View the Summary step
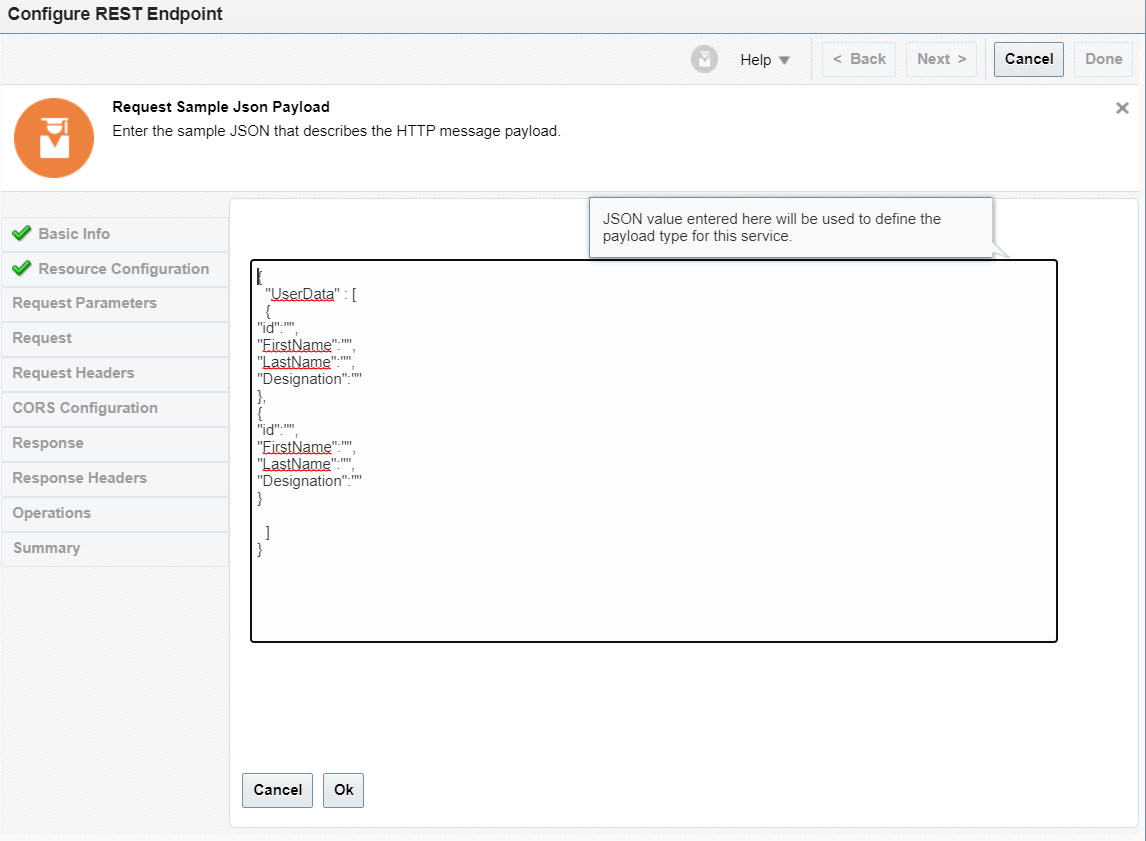This screenshot has width=1146, height=841. coord(47,548)
